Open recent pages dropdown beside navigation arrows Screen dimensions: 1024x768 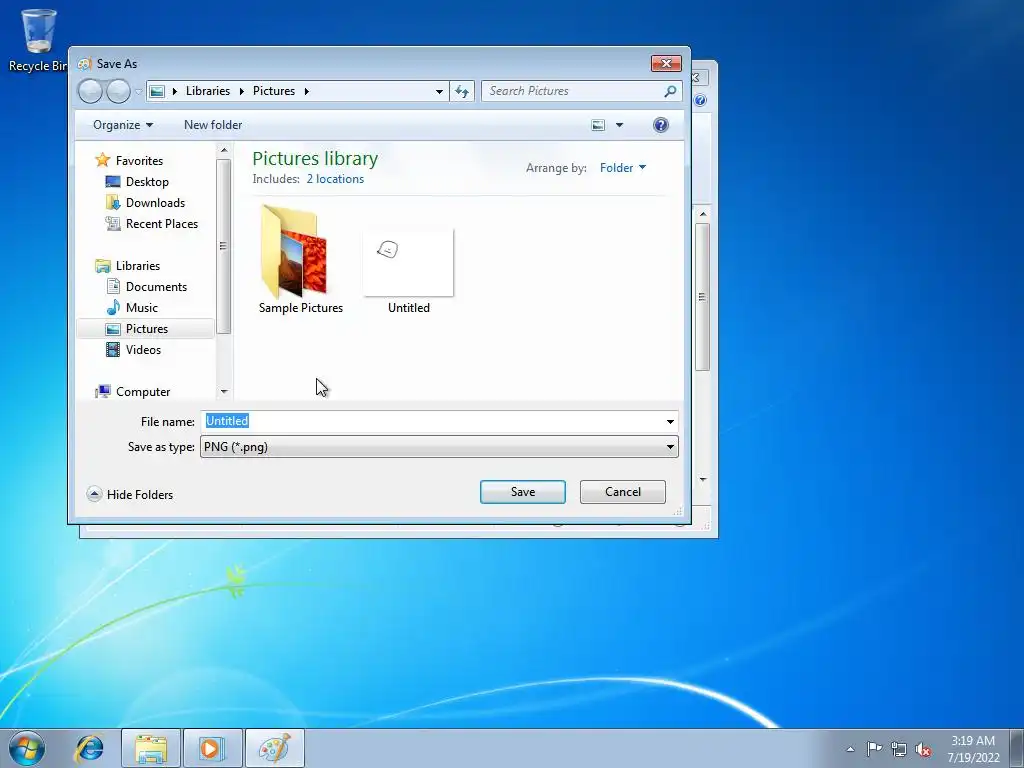[x=138, y=92]
